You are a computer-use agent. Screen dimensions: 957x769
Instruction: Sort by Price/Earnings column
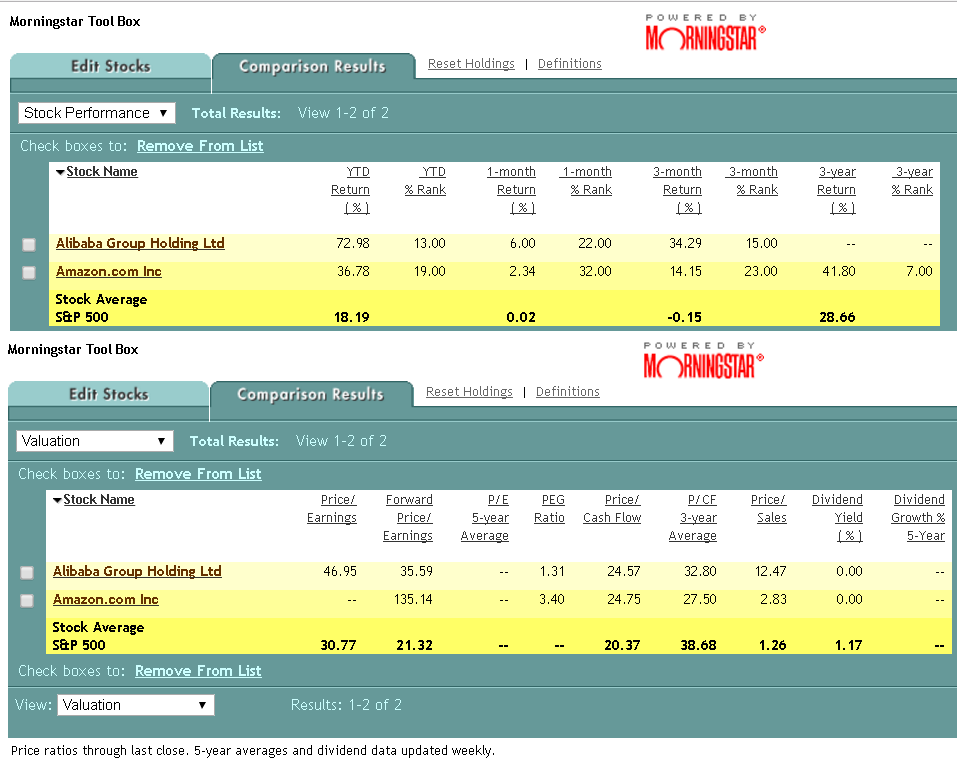pyautogui.click(x=332, y=508)
